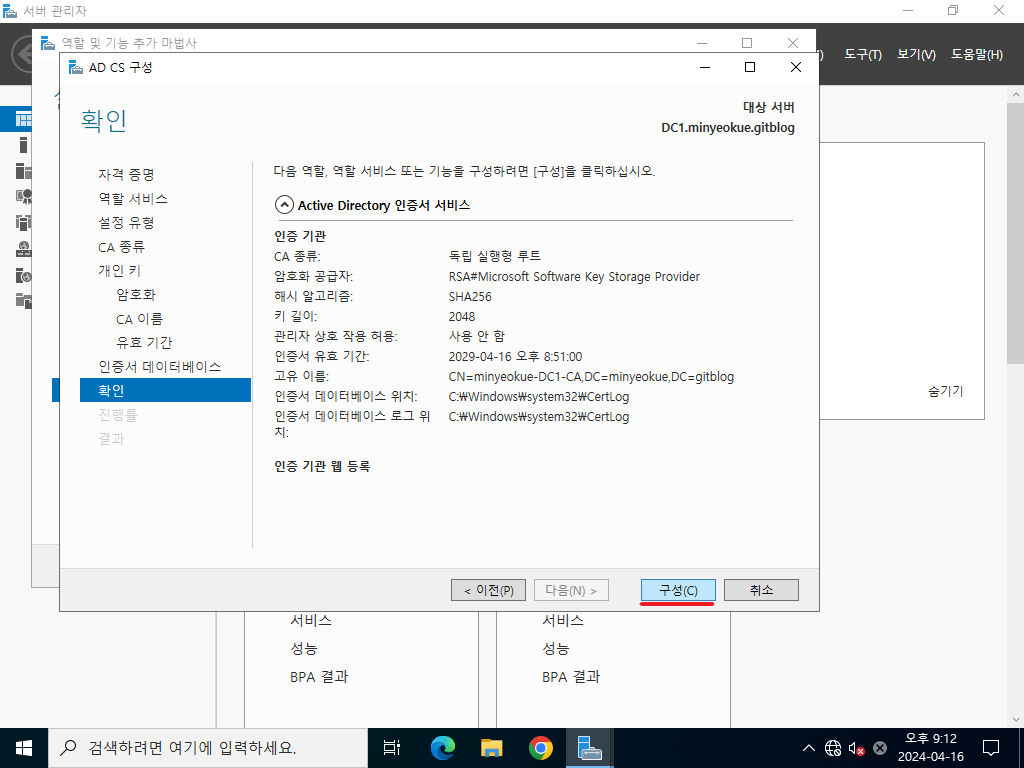
Task: Open the notification center icon
Action: pos(991,748)
